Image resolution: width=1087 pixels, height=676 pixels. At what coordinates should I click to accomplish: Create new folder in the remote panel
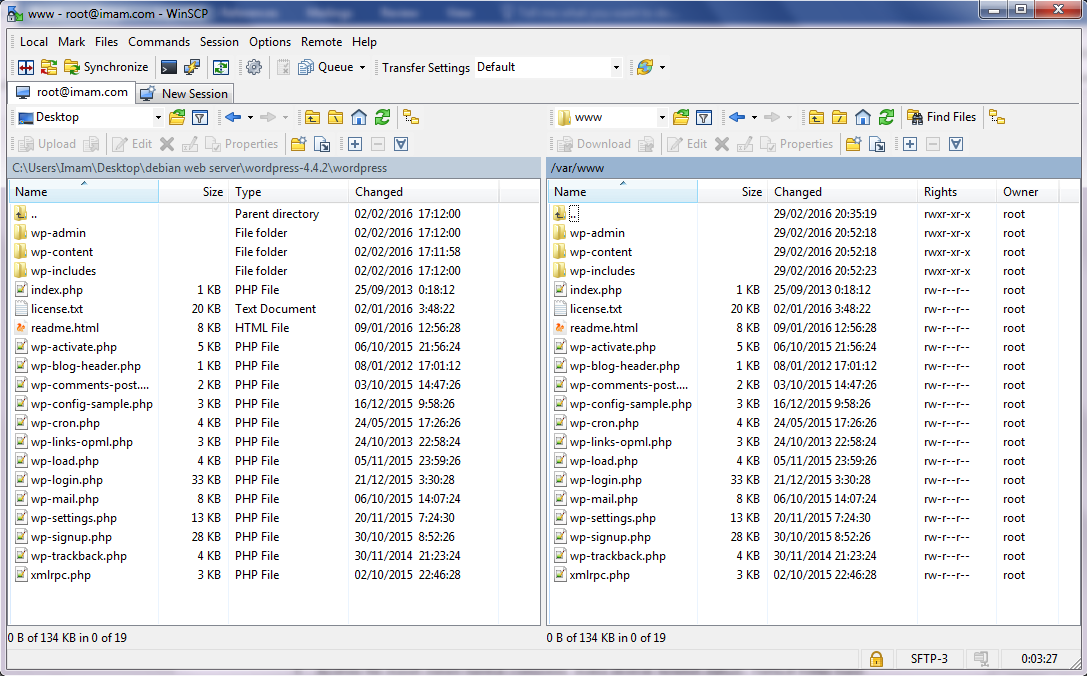click(x=853, y=144)
